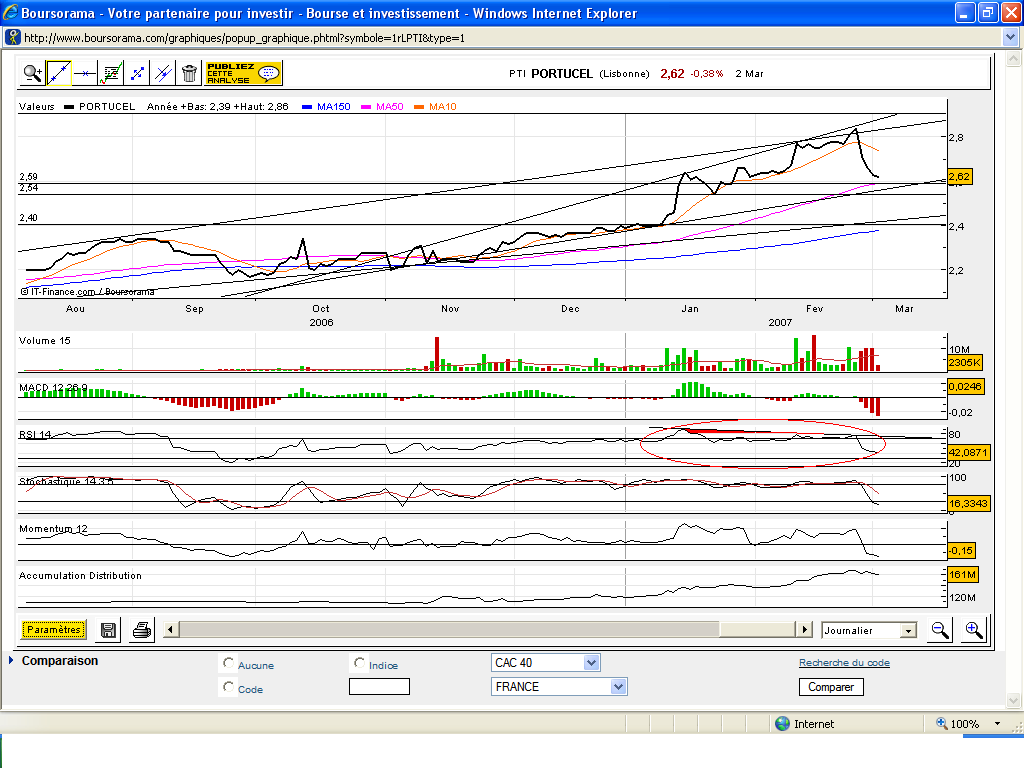Zoom out the chart with minus magnifier

pyautogui.click(x=940, y=630)
